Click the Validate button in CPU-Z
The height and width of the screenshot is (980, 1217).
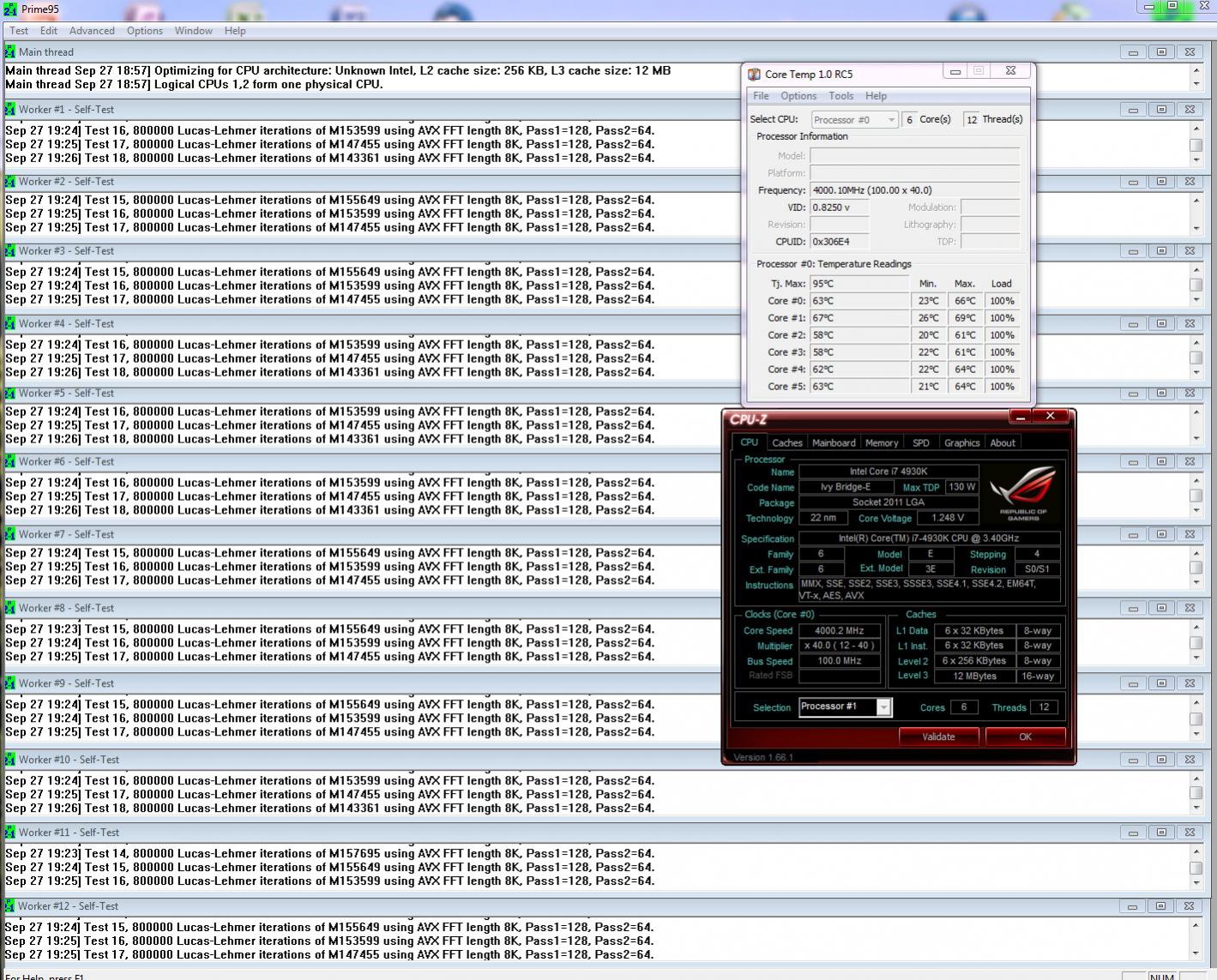[938, 737]
